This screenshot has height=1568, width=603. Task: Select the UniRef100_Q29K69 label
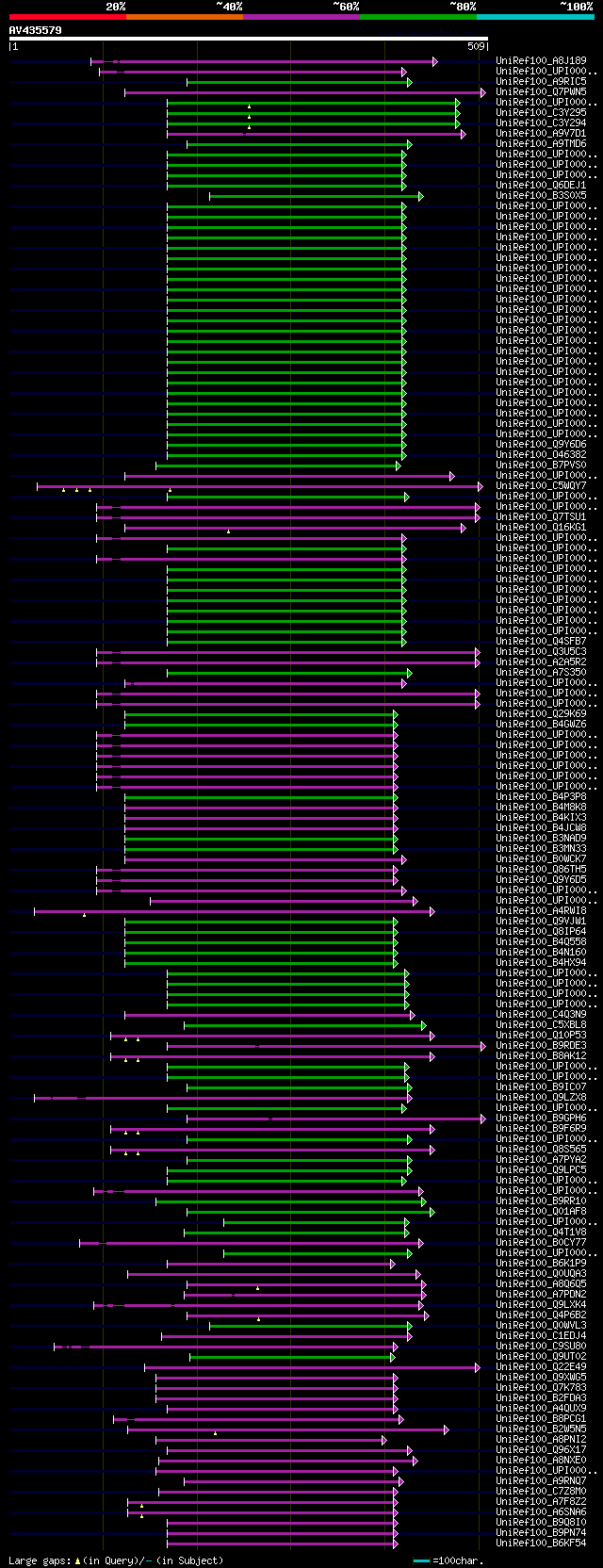pyautogui.click(x=541, y=714)
